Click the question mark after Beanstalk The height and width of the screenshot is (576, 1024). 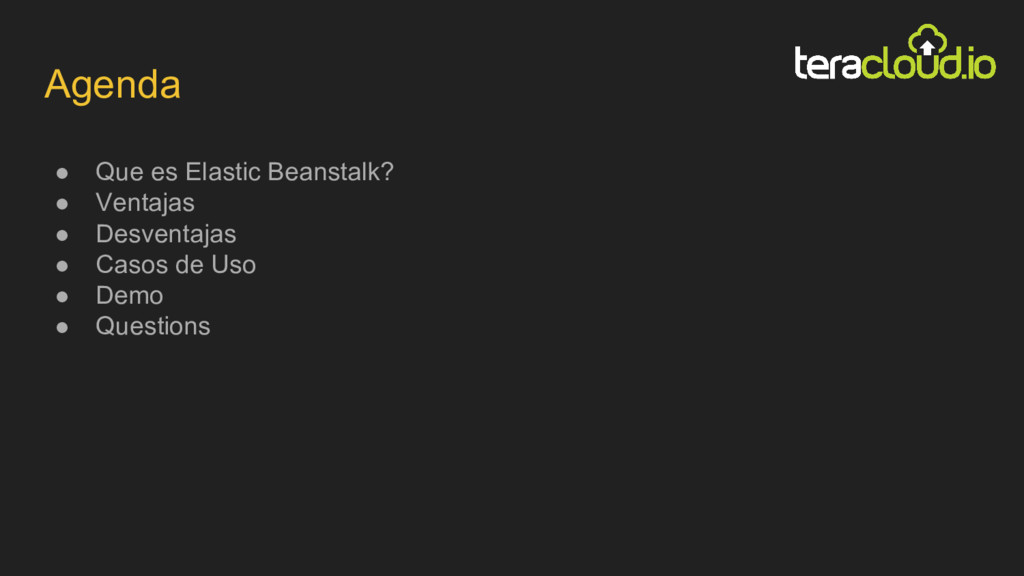387,172
